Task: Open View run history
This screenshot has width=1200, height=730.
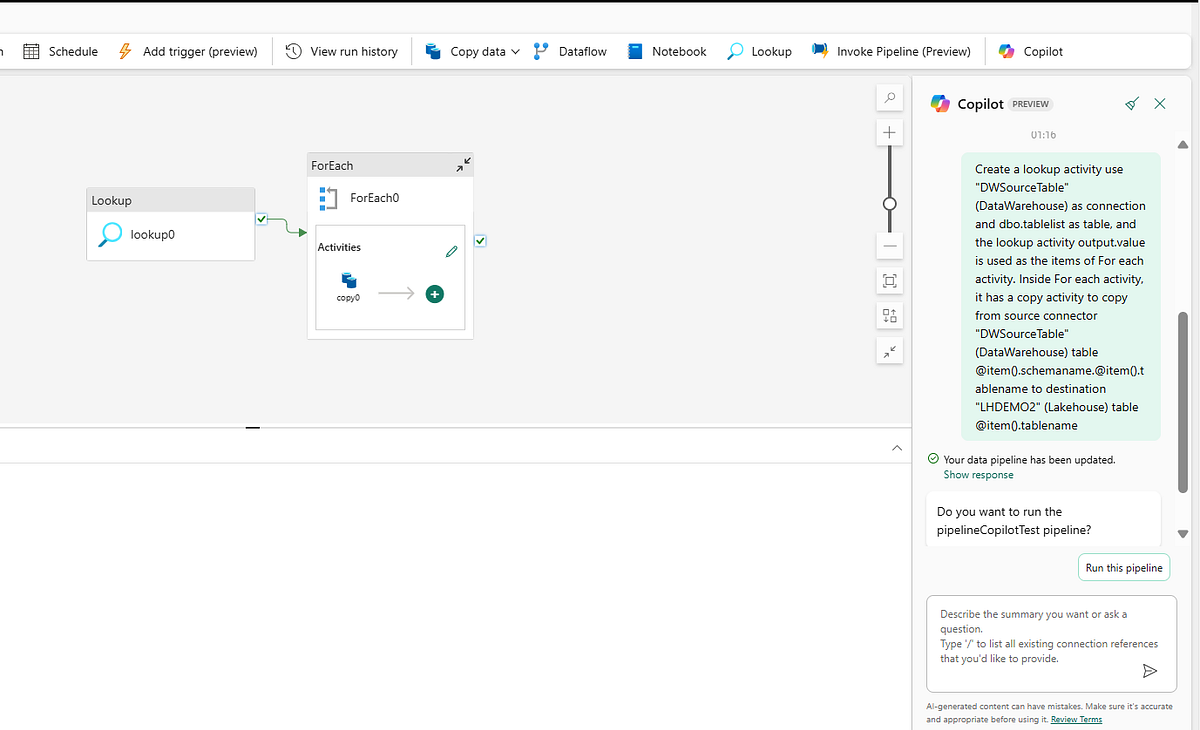Action: (342, 51)
